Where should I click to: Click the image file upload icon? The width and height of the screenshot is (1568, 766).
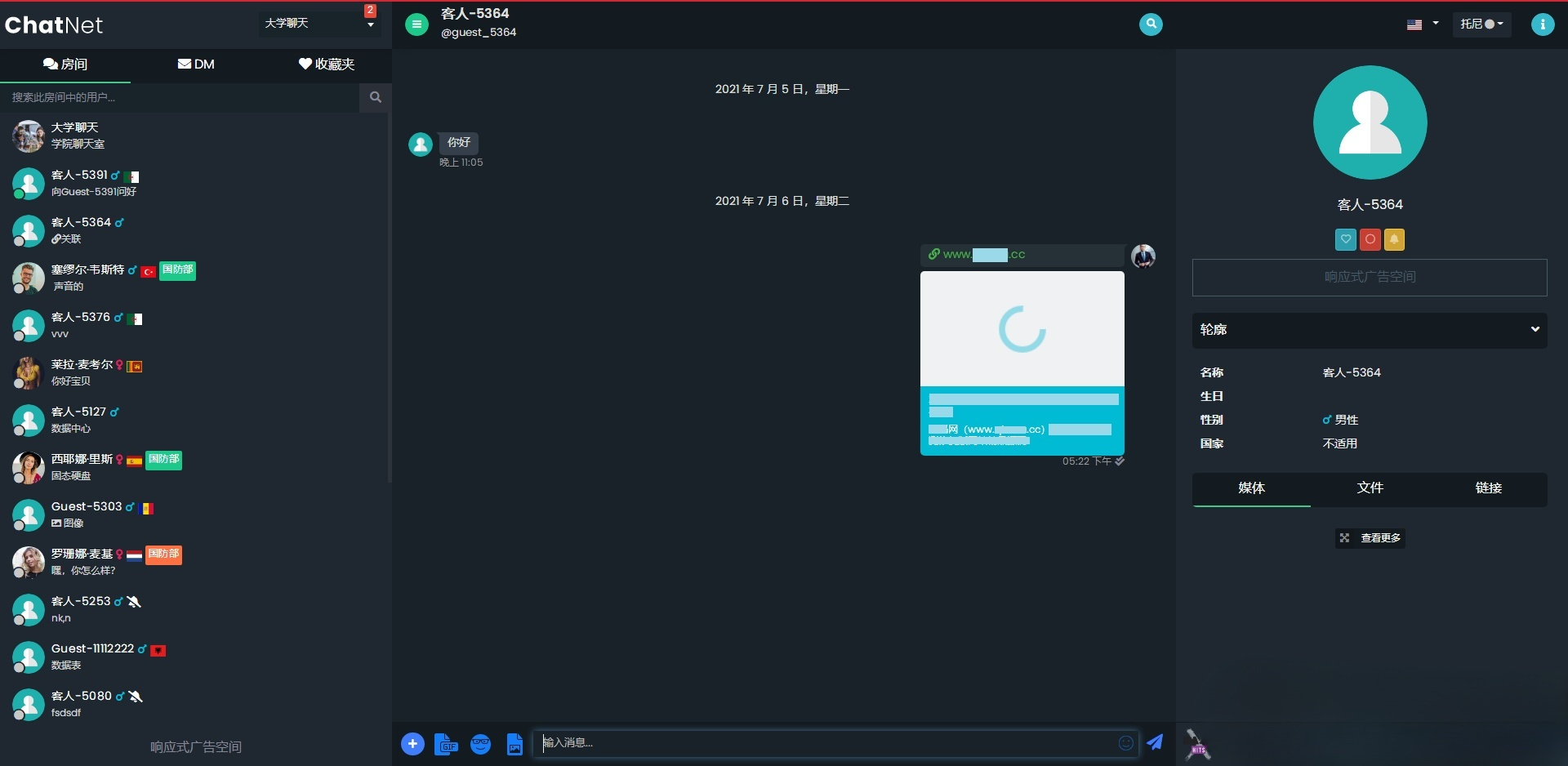click(x=514, y=744)
